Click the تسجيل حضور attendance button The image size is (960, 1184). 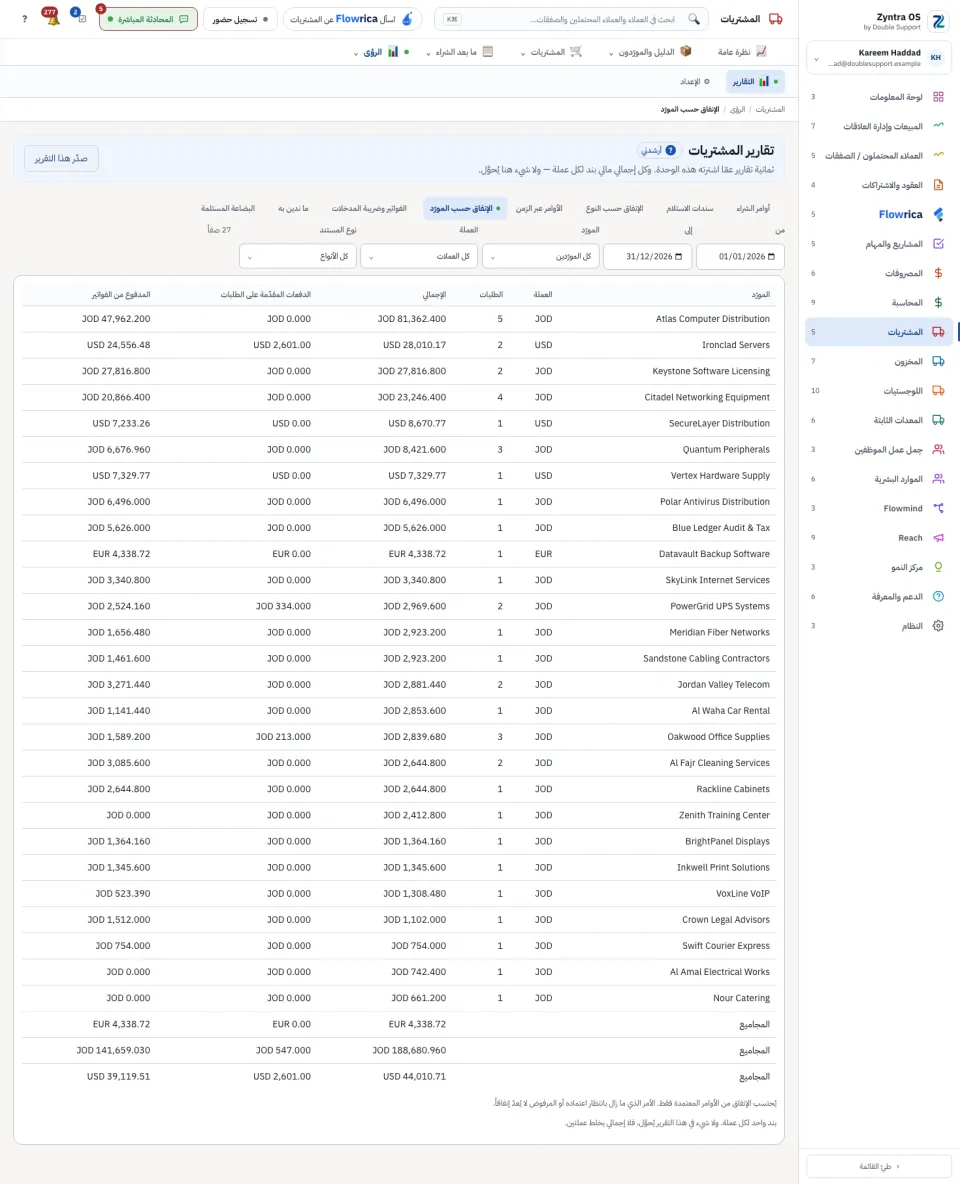(x=240, y=19)
